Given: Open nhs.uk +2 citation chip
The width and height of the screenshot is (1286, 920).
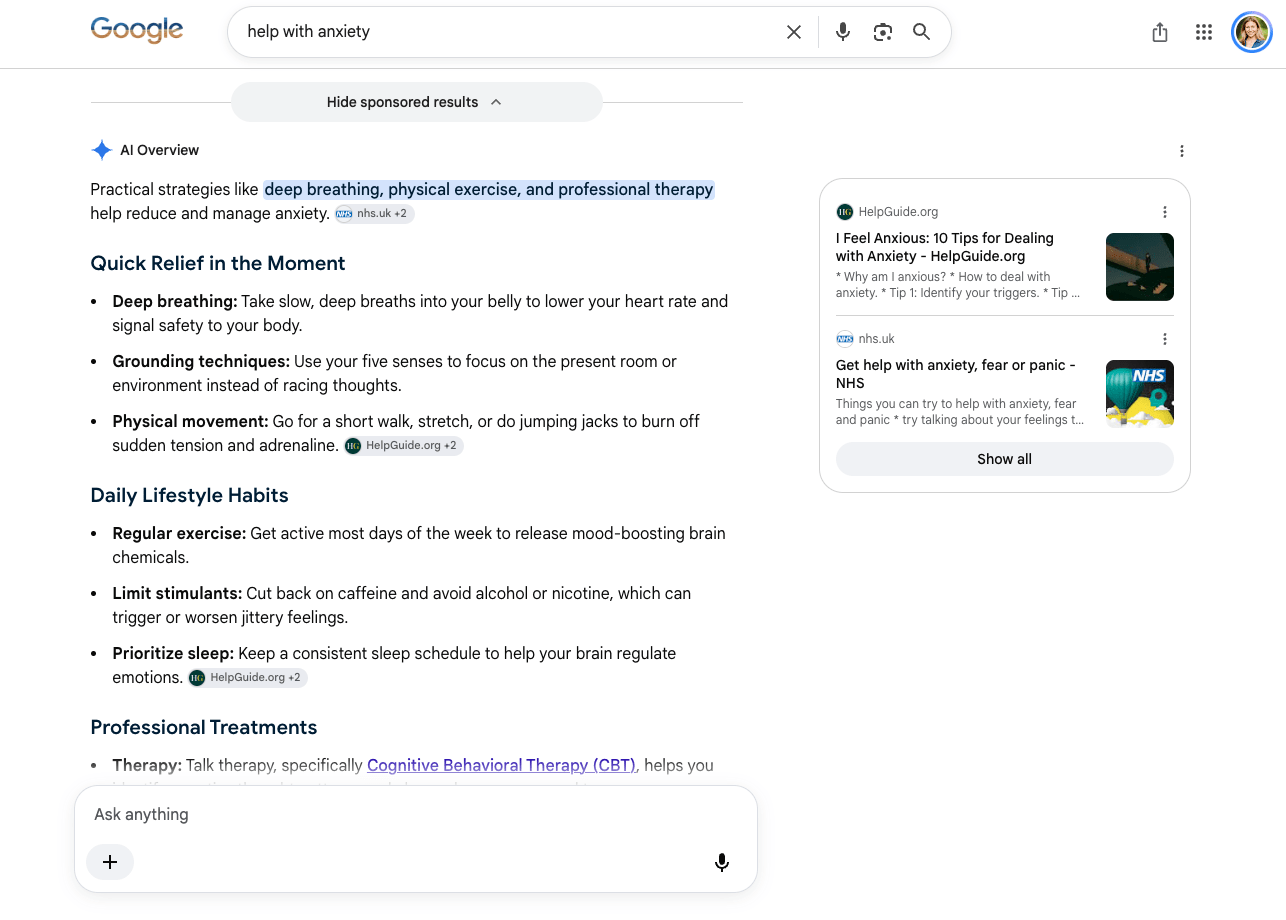Looking at the screenshot, I should 375,214.
